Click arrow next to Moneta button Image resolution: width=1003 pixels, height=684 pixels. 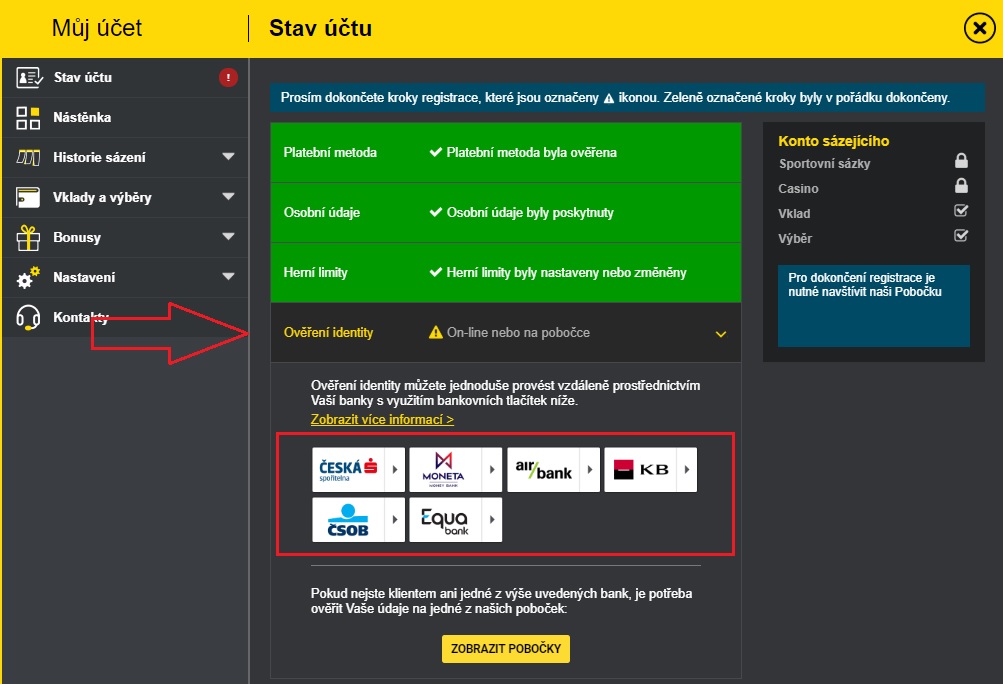coord(492,470)
